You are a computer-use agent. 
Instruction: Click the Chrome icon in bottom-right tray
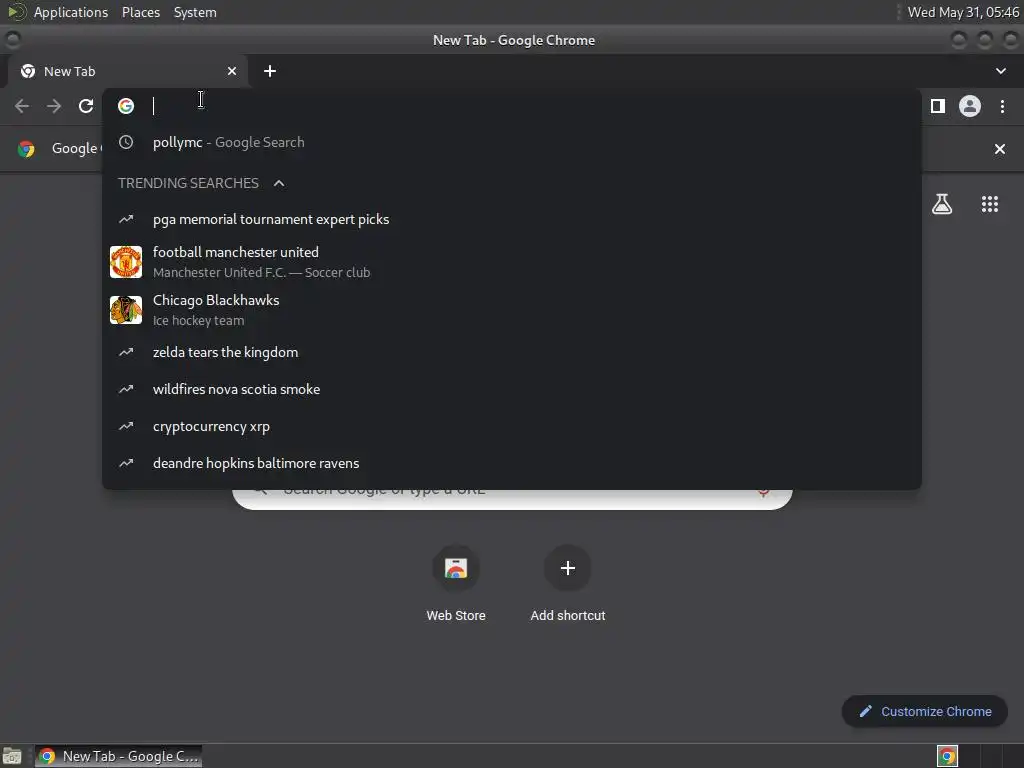947,756
